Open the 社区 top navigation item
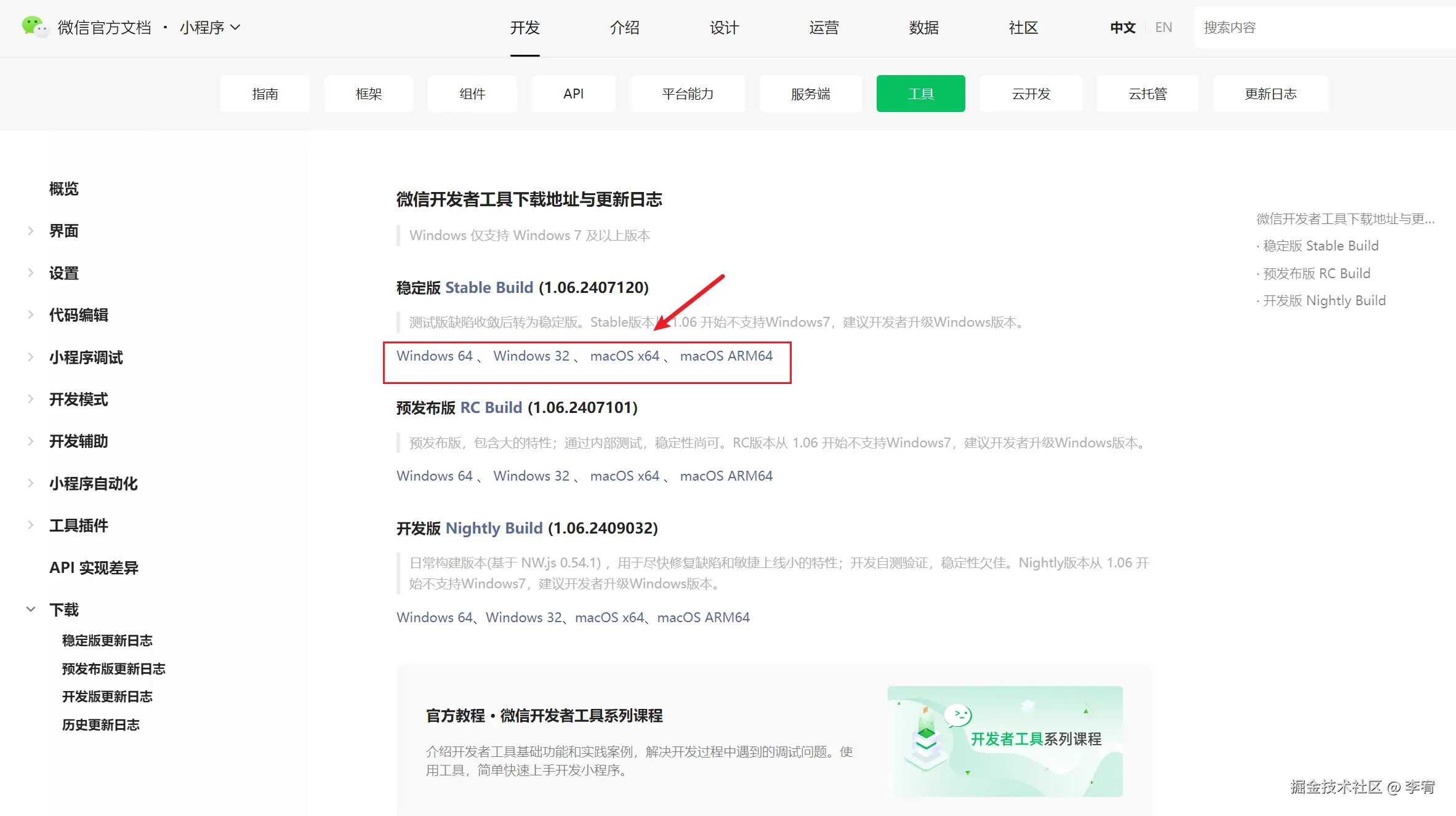The height and width of the screenshot is (816, 1456). tap(1023, 28)
